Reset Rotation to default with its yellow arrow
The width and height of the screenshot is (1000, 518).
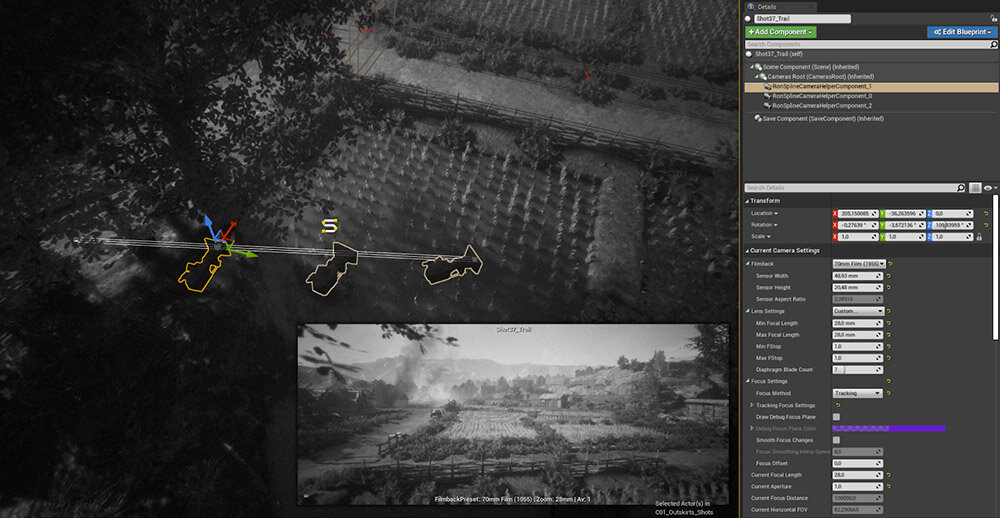click(x=986, y=225)
